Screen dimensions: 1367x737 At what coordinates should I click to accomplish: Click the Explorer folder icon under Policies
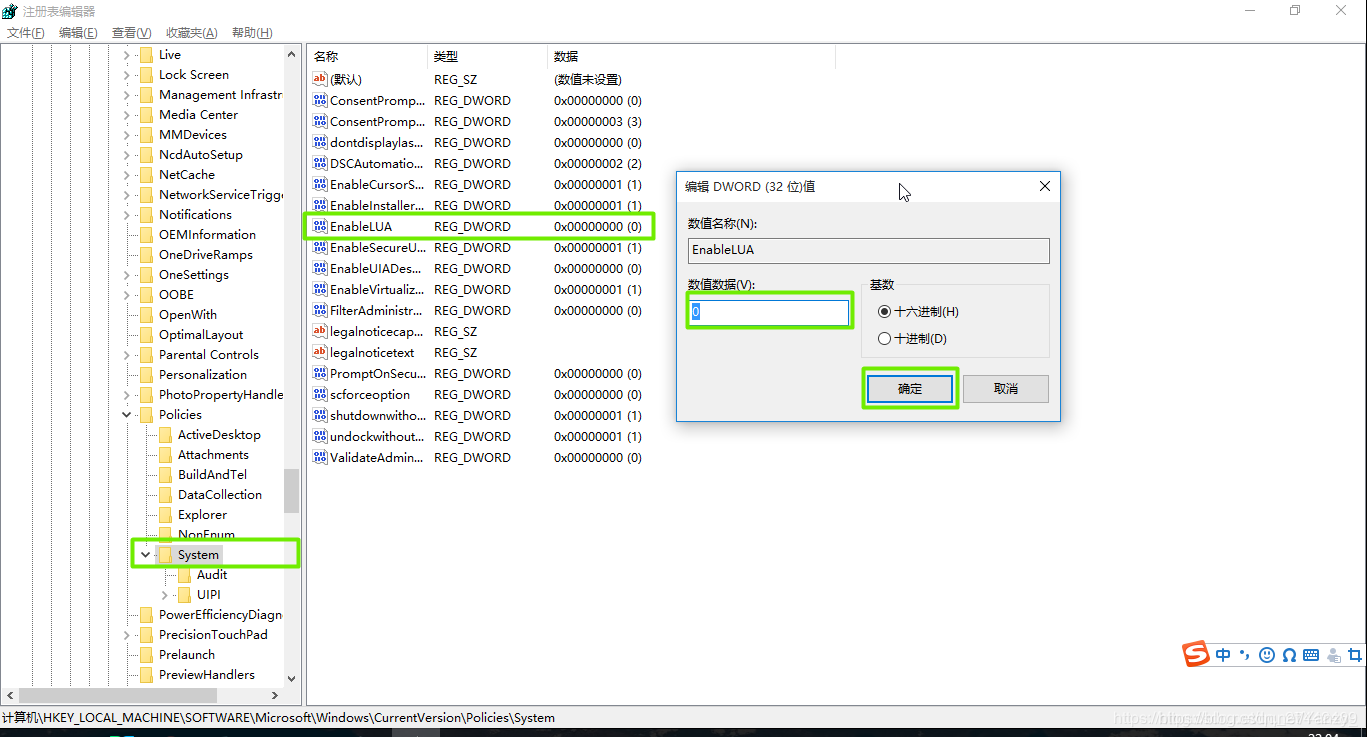(165, 514)
